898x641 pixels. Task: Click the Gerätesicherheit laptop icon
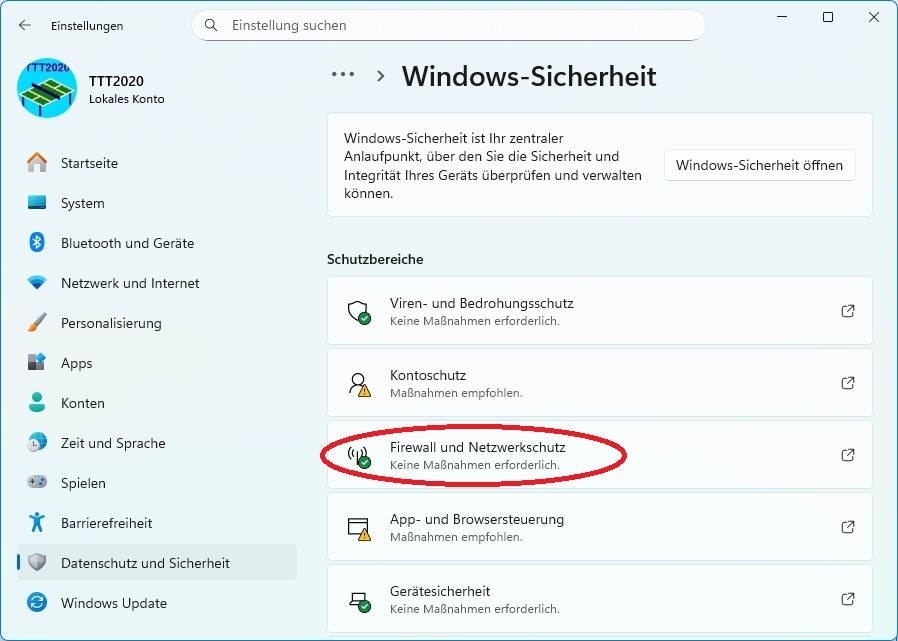359,601
